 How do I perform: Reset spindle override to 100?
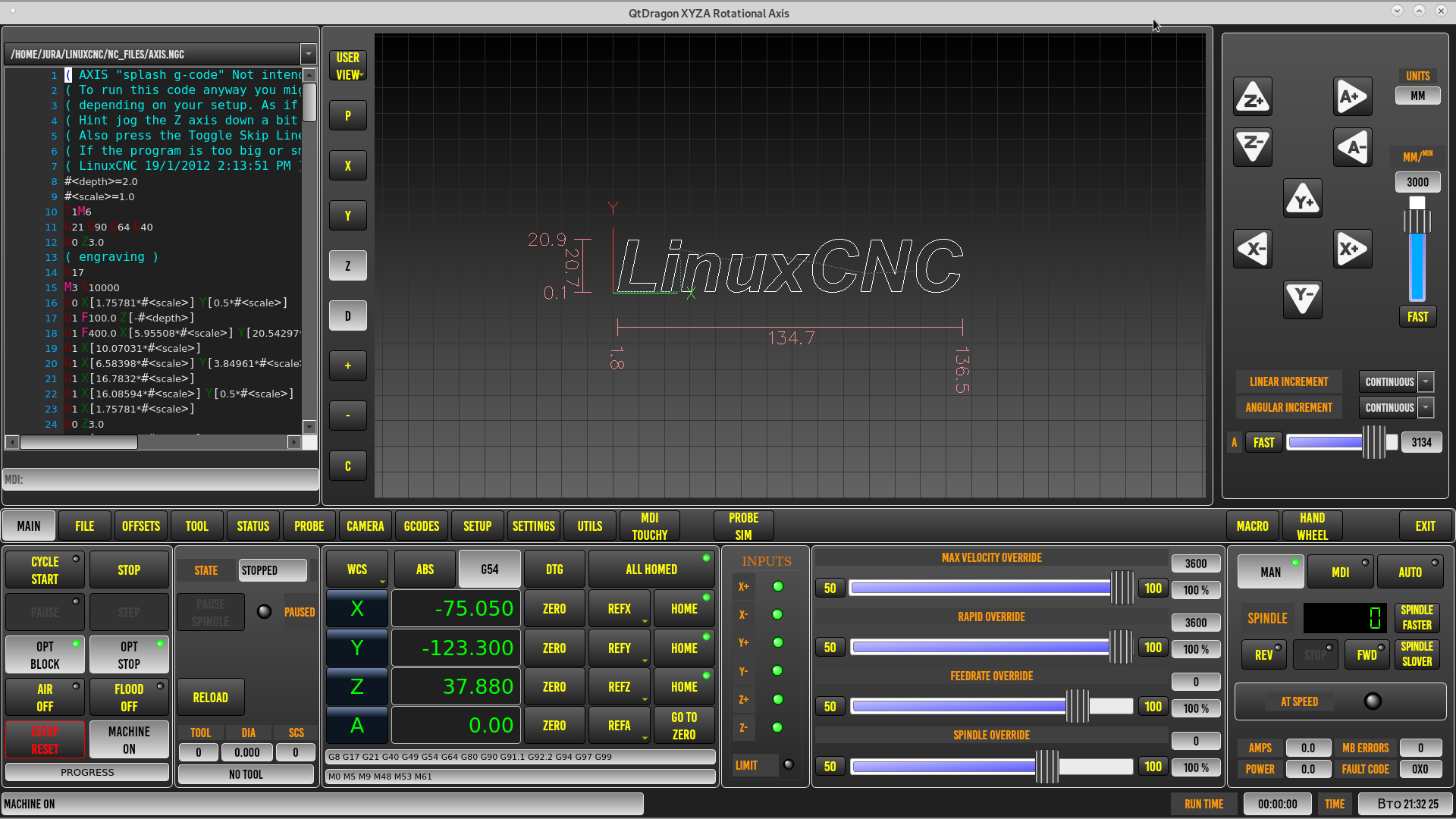pos(1153,767)
